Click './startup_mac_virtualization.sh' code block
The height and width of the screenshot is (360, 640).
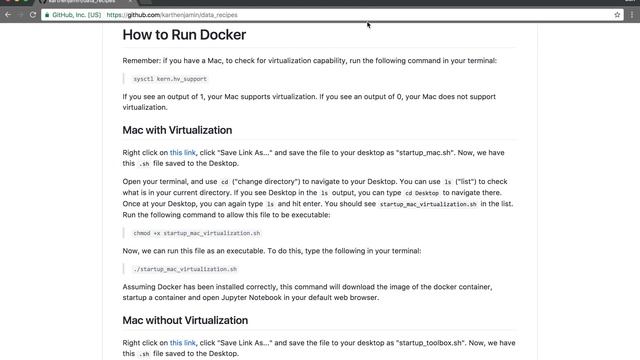point(185,269)
